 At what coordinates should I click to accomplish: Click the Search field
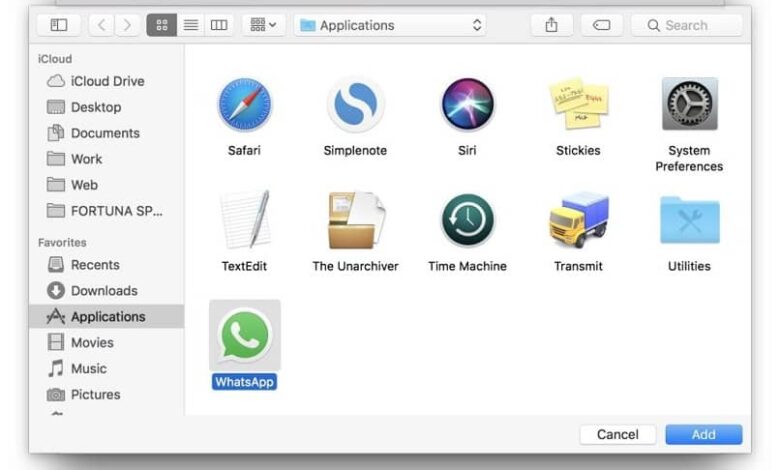[687, 25]
